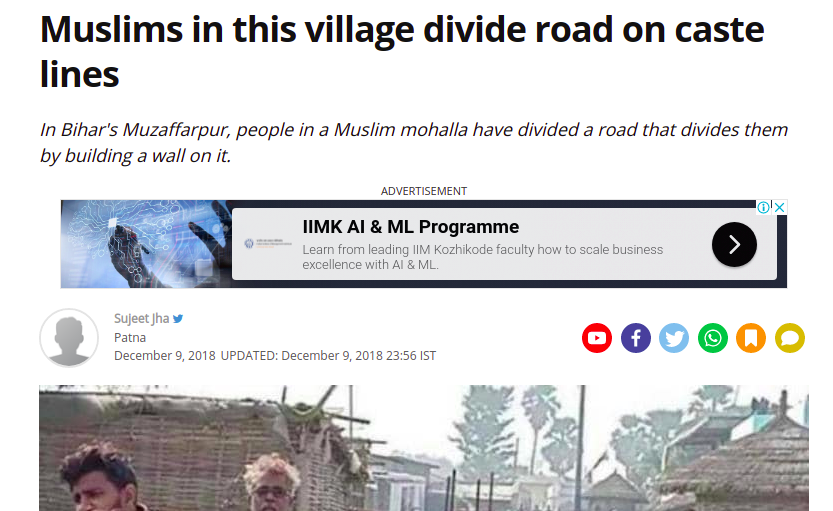833x511 pixels.
Task: Click the updated December 9 timestamp
Action: 328,355
